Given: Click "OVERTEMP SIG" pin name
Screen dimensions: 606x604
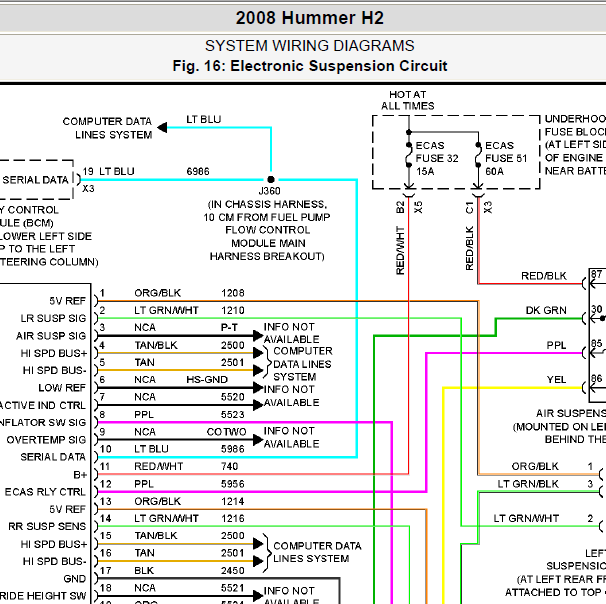Looking at the screenshot, I should [46, 440].
